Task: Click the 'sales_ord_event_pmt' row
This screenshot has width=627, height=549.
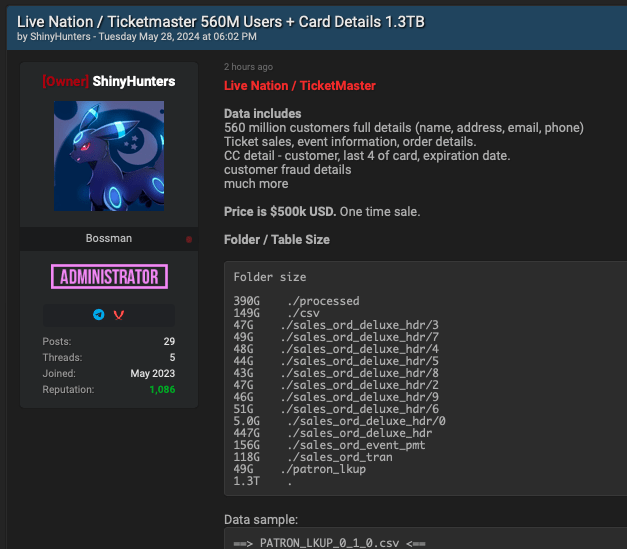Action: 329,445
